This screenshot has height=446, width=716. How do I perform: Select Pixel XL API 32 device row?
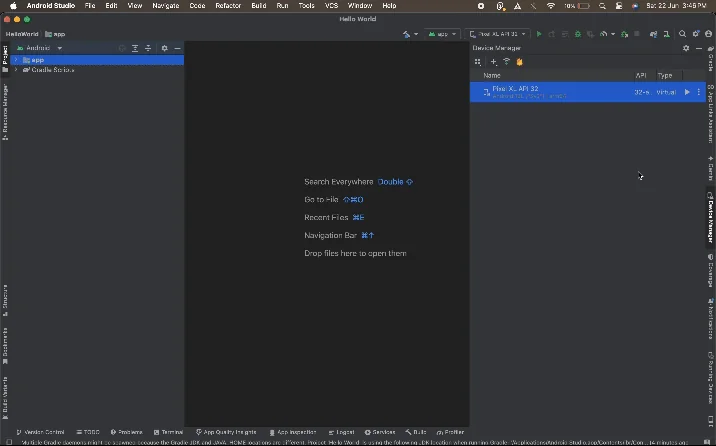tap(588, 92)
